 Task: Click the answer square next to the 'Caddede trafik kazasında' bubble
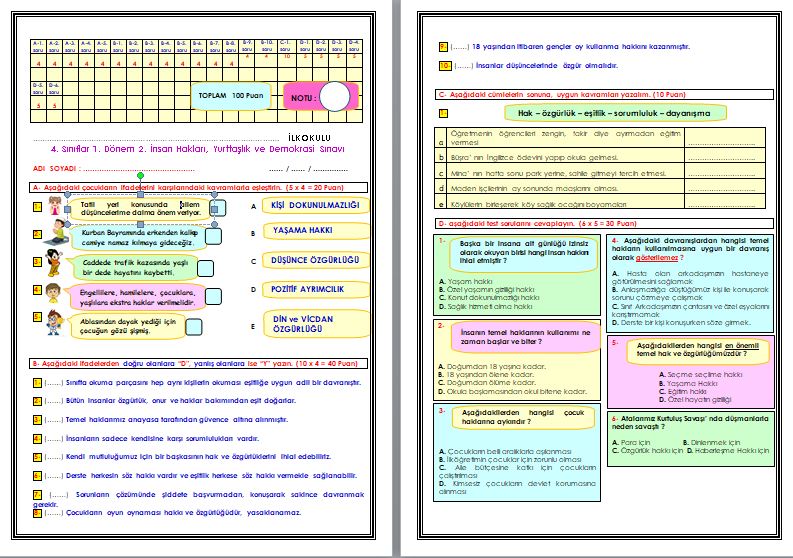(x=205, y=269)
